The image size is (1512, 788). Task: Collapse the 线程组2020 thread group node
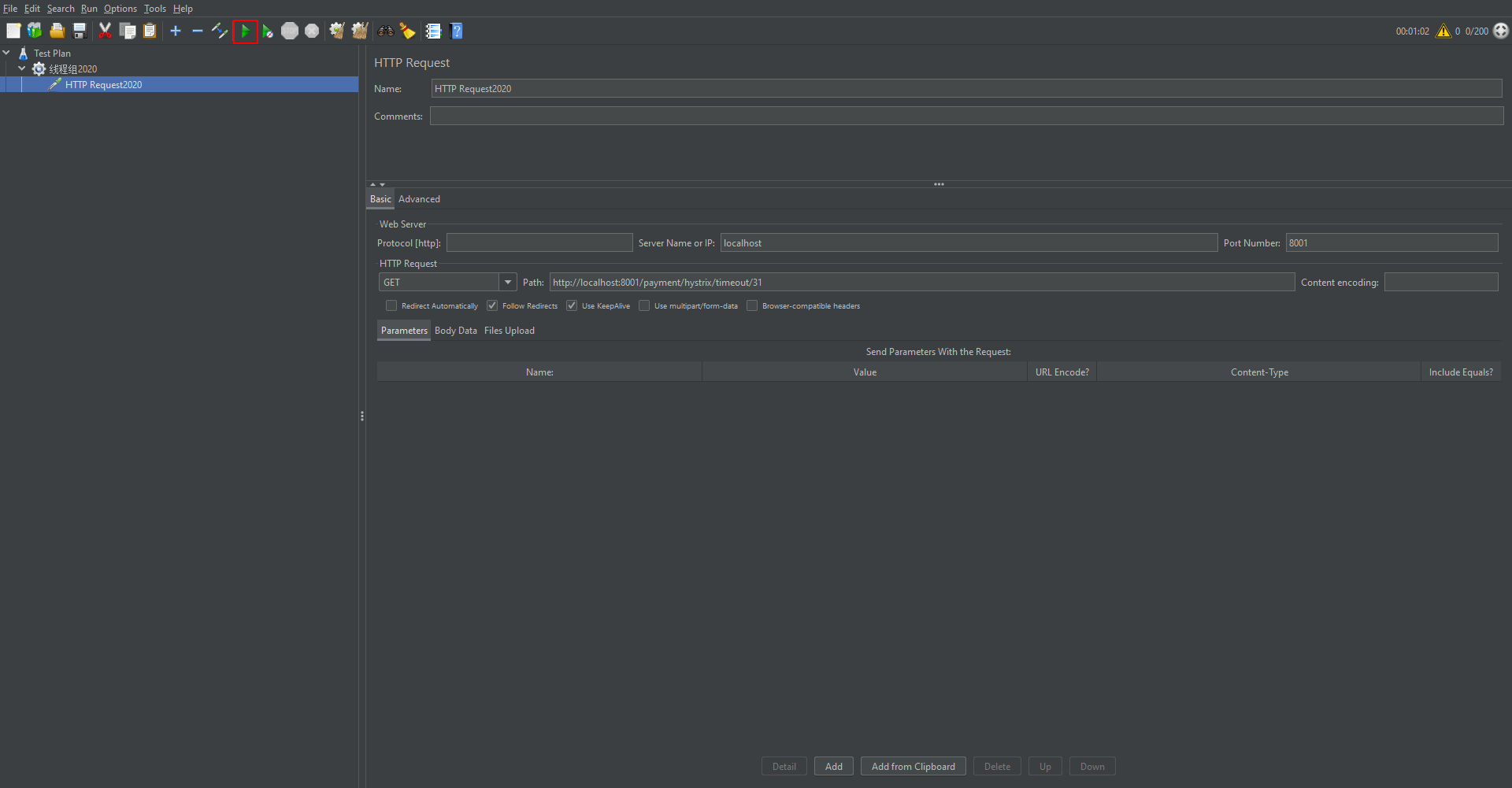(x=22, y=68)
